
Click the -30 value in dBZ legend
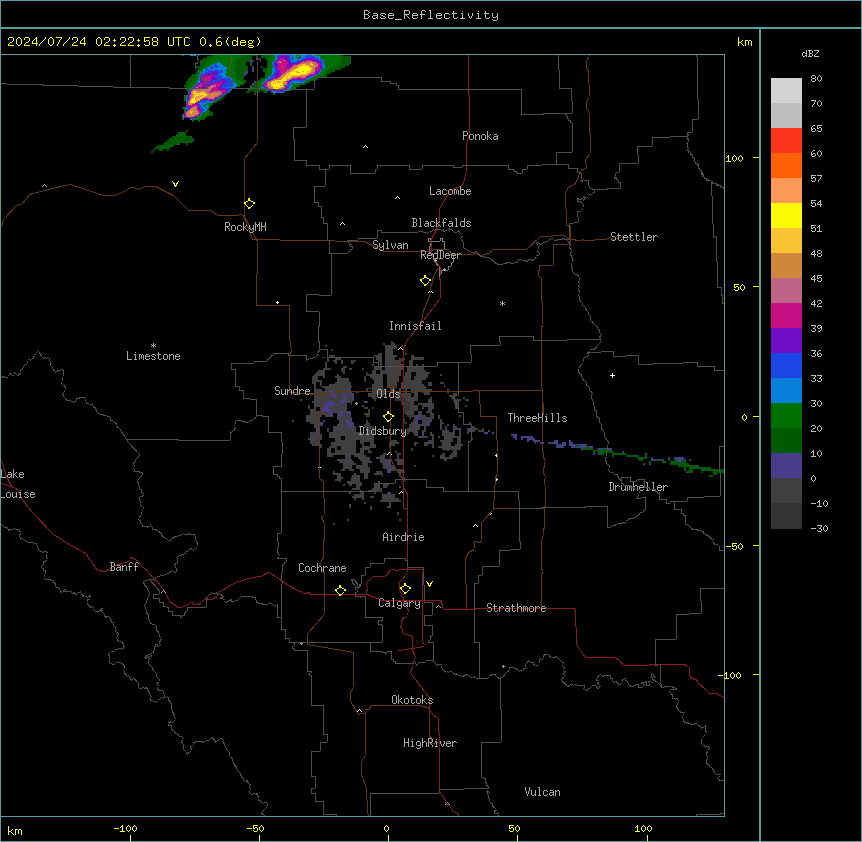(819, 528)
